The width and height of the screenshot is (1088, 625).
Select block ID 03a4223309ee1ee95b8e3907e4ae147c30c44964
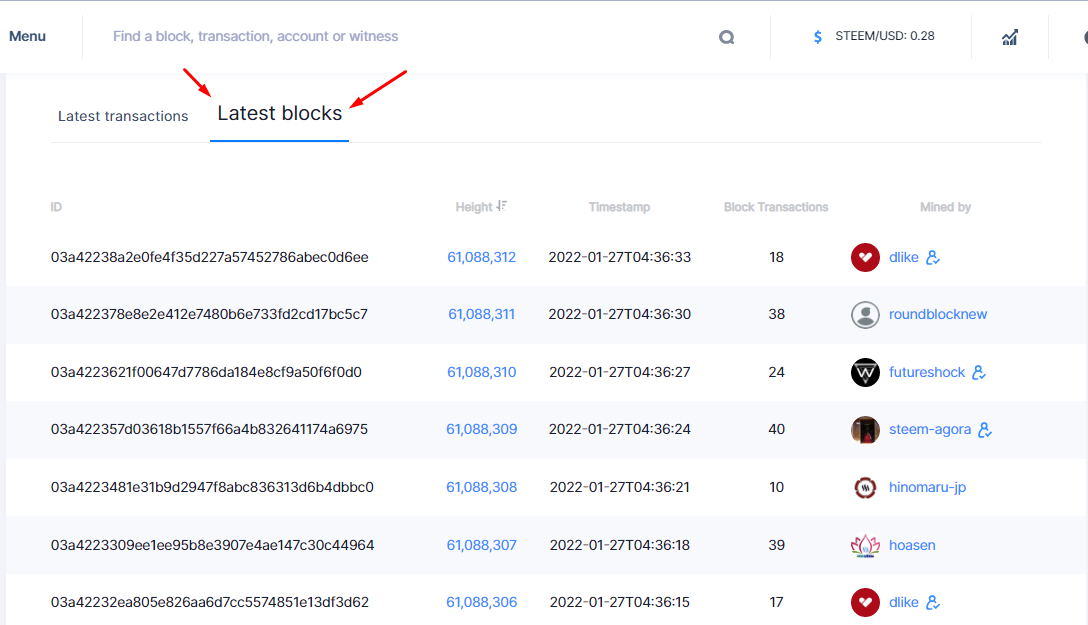pos(212,545)
